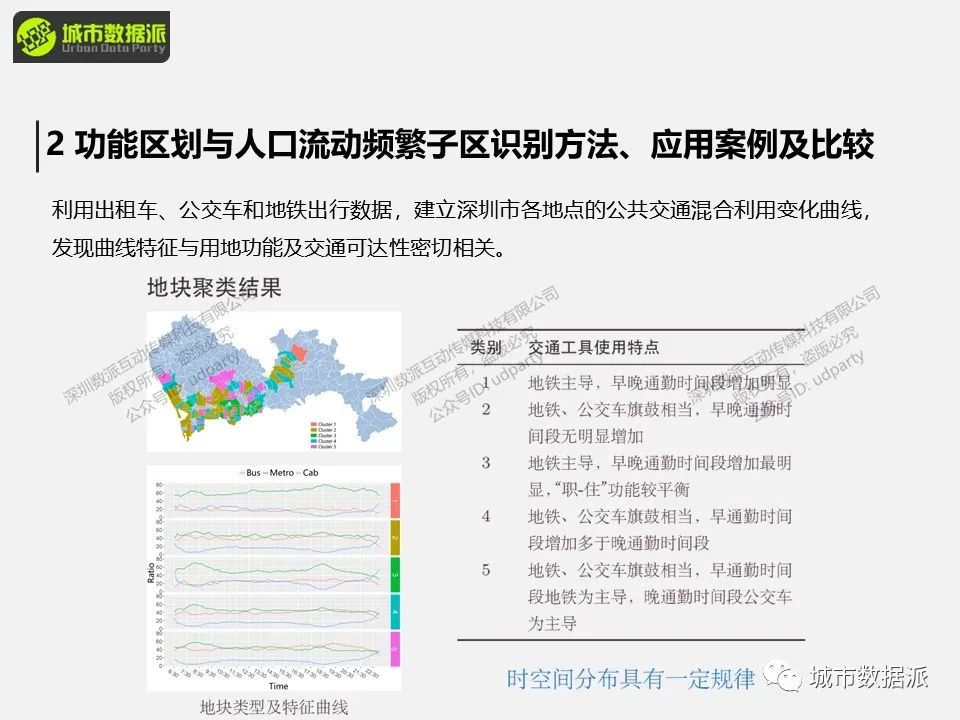Click the teal facet strip labeled 4
The width and height of the screenshot is (960, 720).
tap(395, 612)
